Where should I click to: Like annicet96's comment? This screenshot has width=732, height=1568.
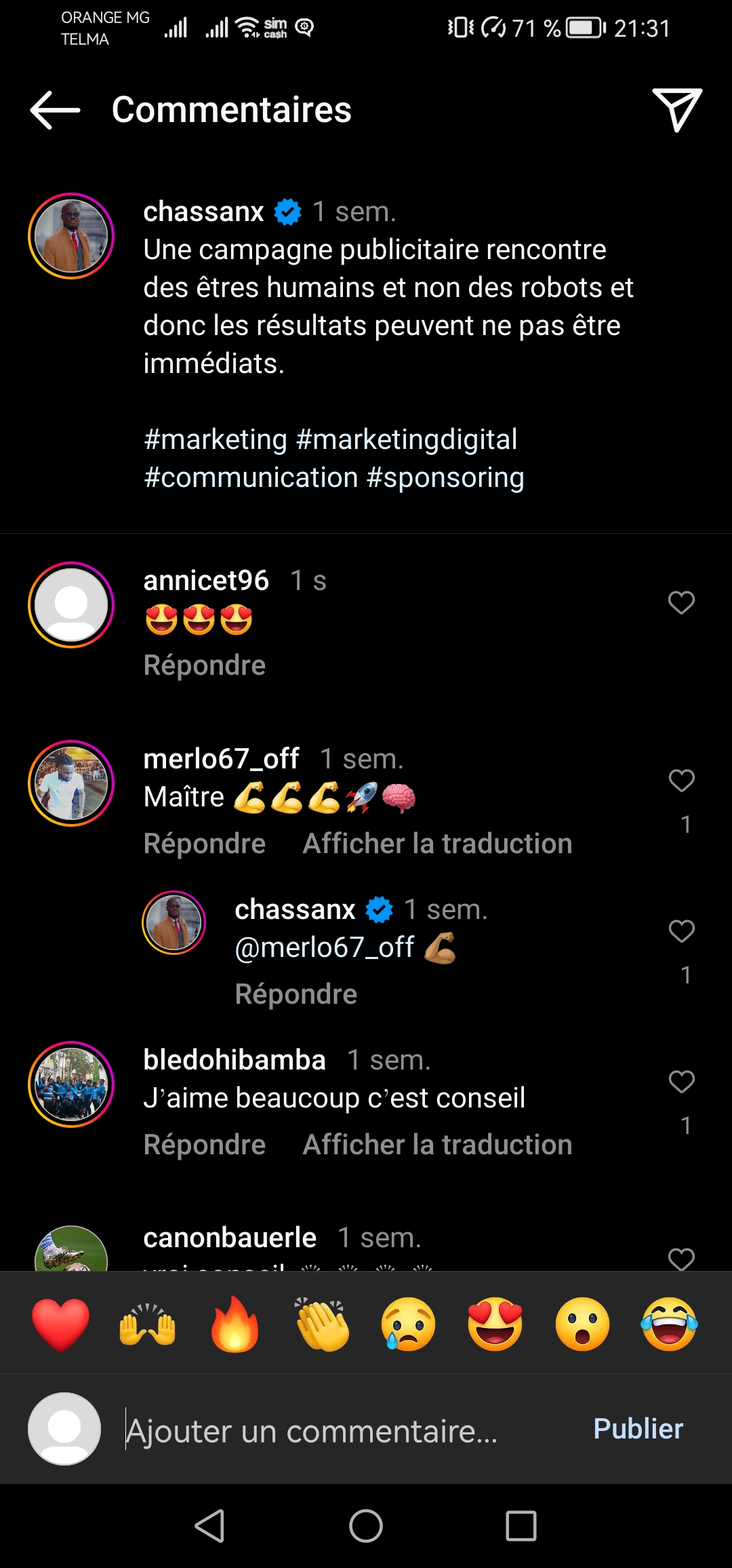tap(681, 602)
